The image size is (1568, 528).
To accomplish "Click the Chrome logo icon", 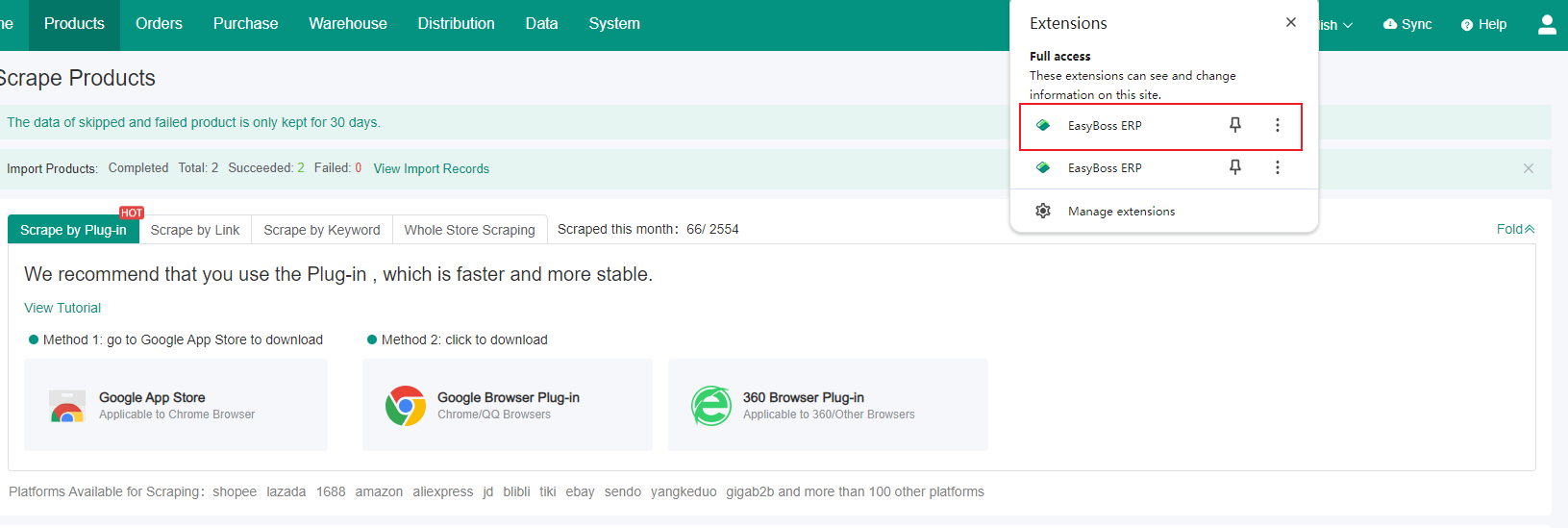I will click(x=406, y=406).
